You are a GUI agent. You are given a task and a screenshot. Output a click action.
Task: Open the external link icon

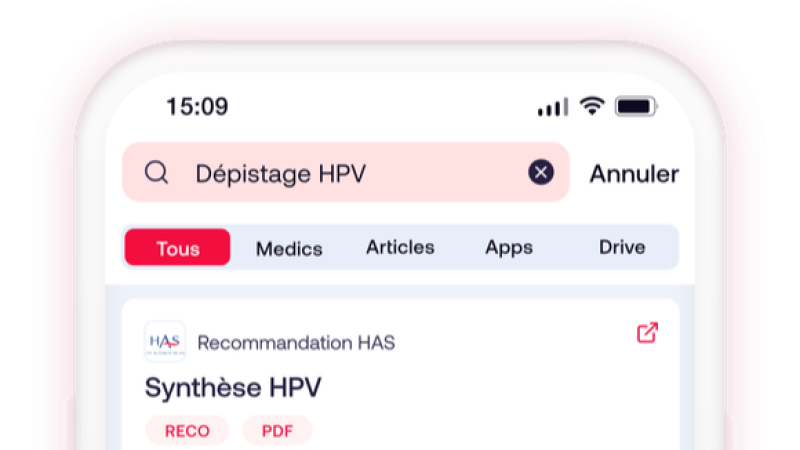point(647,333)
